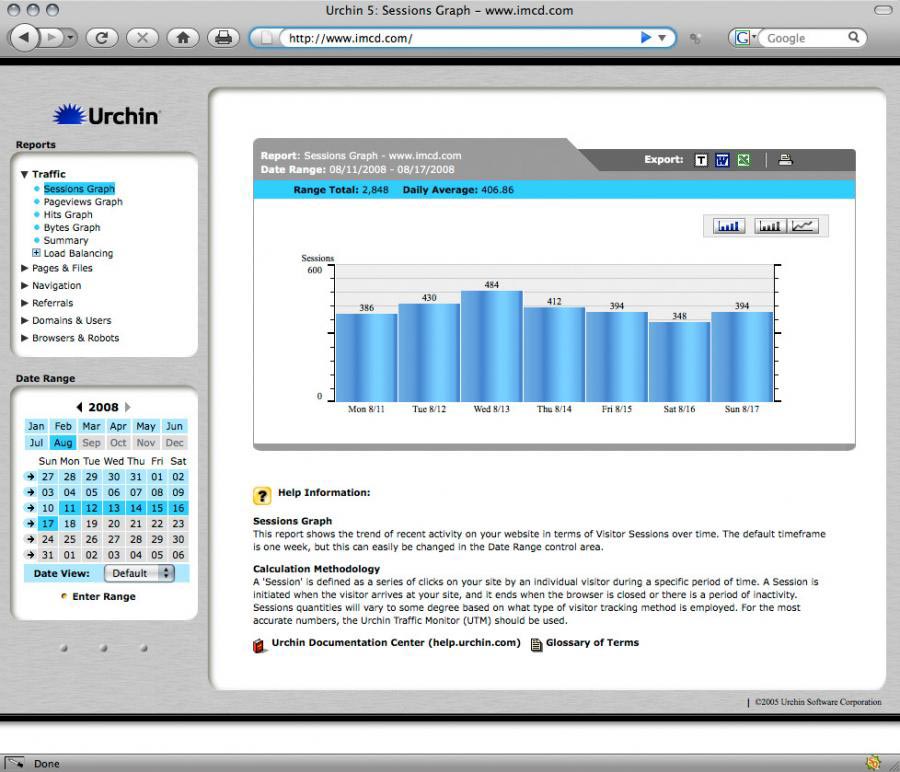
Task: Print the page with the printer toolbar button
Action: pos(223,38)
